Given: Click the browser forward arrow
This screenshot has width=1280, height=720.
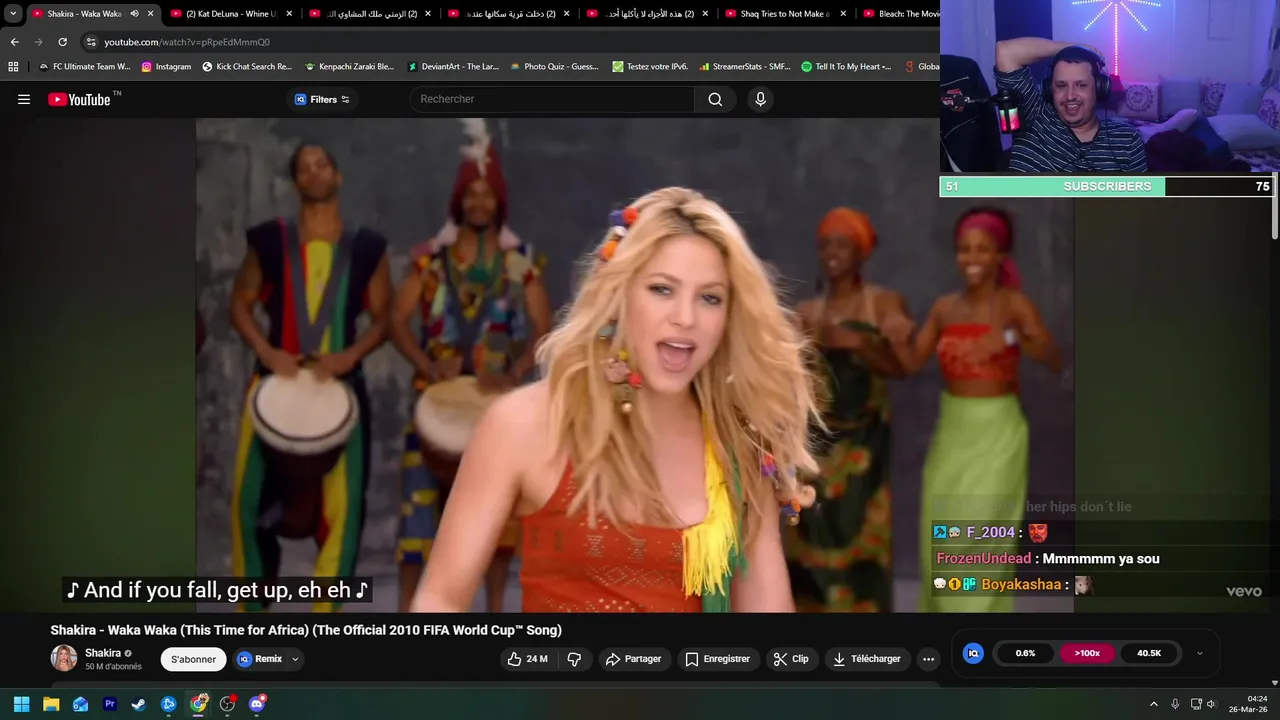Looking at the screenshot, I should pos(38,42).
